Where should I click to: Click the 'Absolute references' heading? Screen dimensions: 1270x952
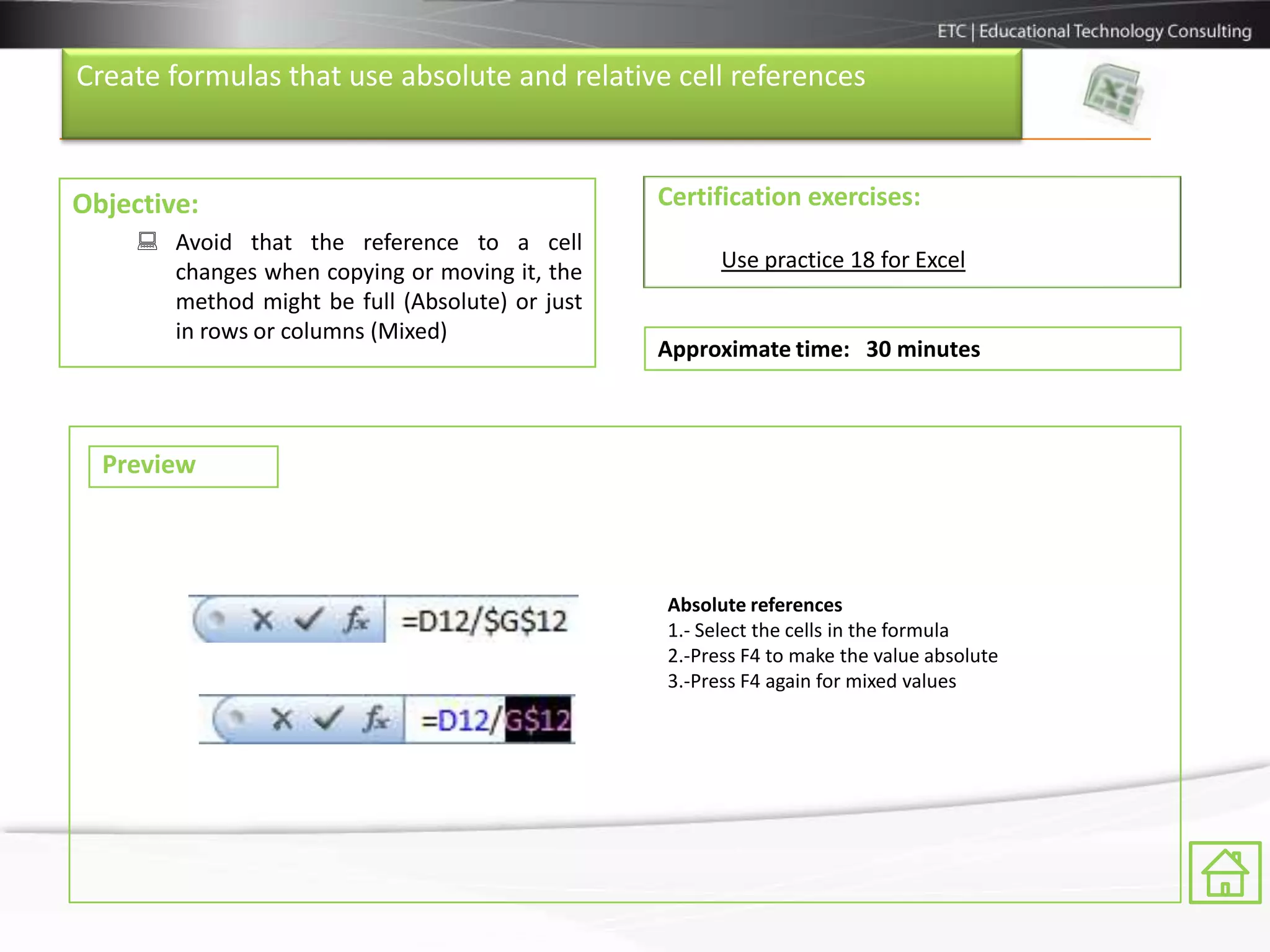point(755,605)
